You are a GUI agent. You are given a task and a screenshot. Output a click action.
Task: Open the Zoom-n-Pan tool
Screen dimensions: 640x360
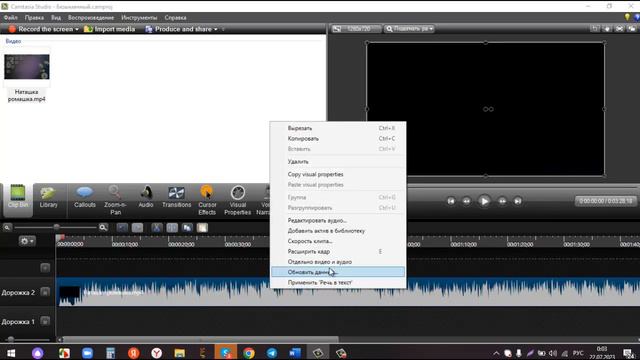tap(115, 200)
